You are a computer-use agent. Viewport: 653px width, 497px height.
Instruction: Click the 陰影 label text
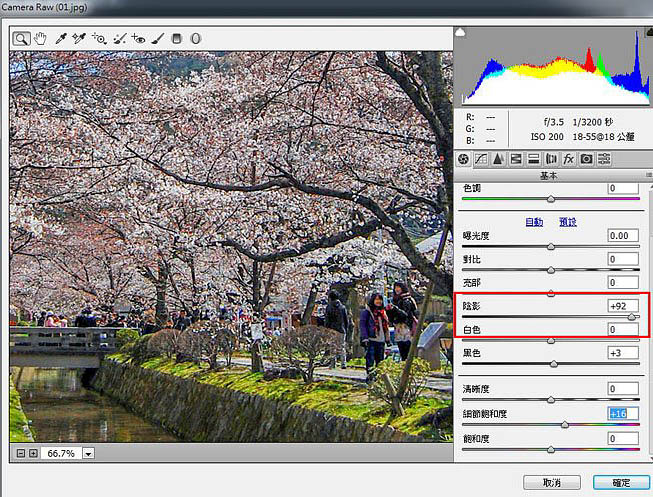(471, 306)
